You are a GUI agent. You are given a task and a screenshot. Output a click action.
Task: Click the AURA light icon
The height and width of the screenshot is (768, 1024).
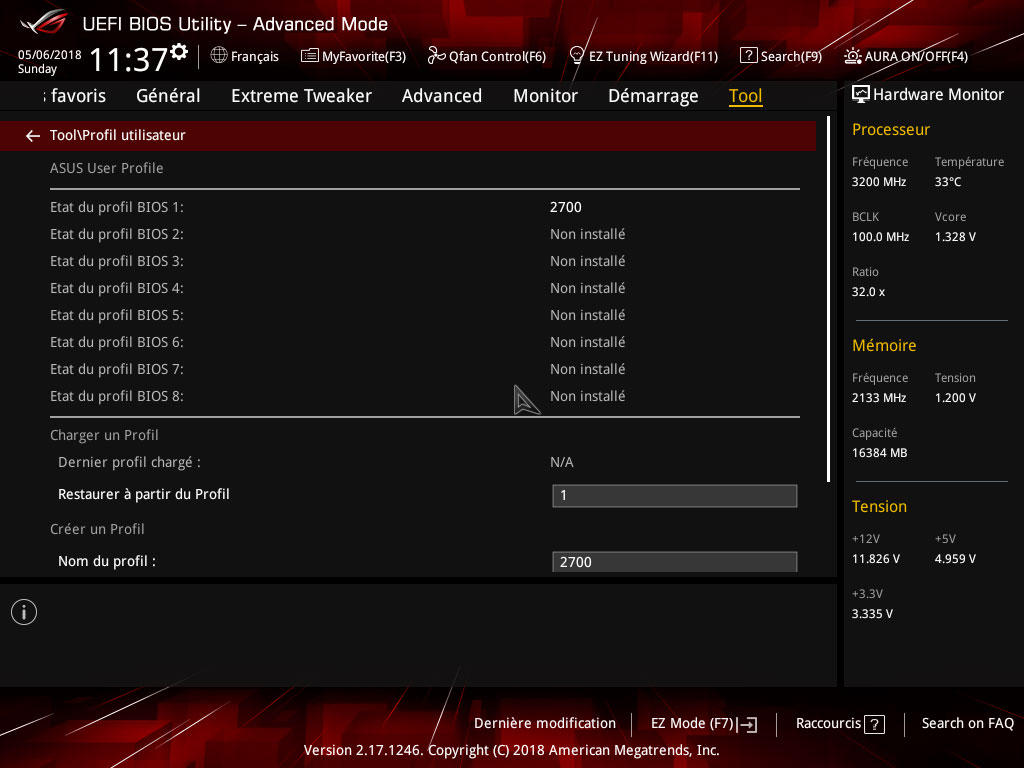pyautogui.click(x=852, y=56)
